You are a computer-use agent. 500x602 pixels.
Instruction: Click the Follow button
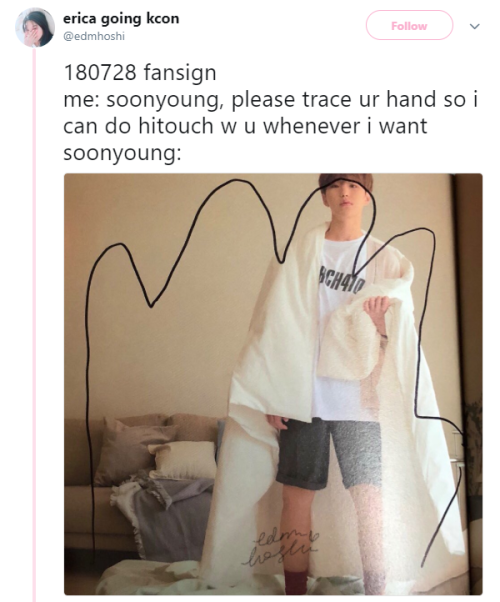[x=409, y=26]
